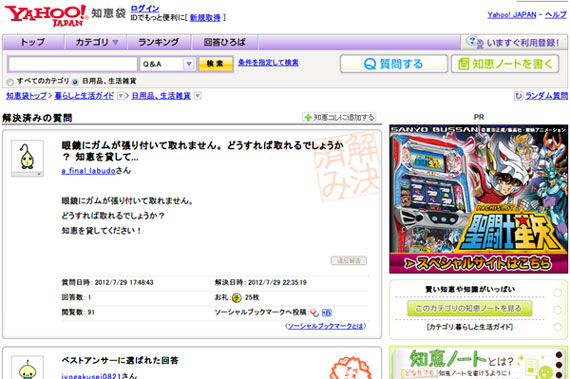The width and height of the screenshot is (570, 379).
Task: Click このカテゴリの知恵ノートを見る button
Action: point(469,309)
